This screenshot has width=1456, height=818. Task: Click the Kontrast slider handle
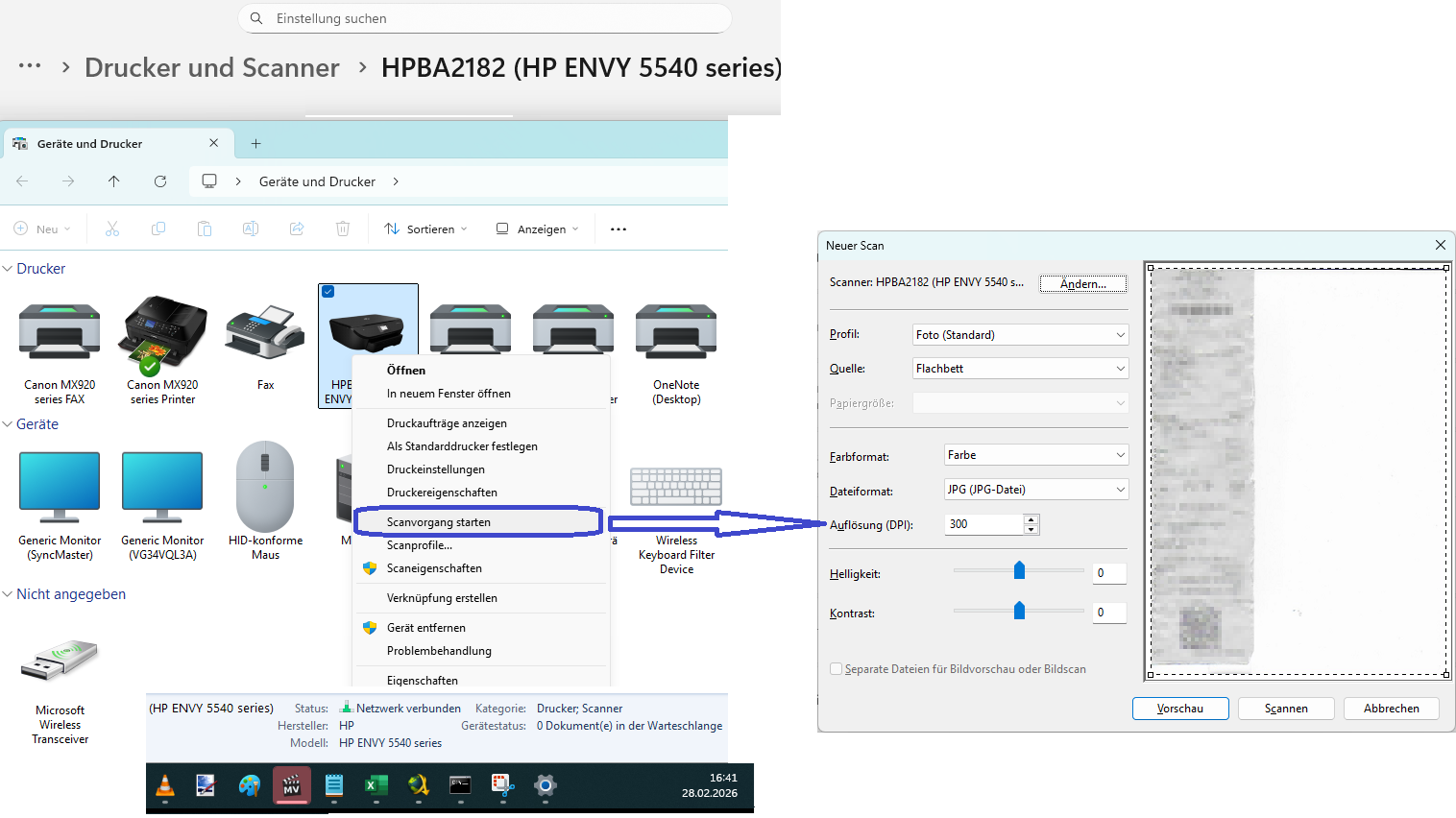pyautogui.click(x=1020, y=611)
